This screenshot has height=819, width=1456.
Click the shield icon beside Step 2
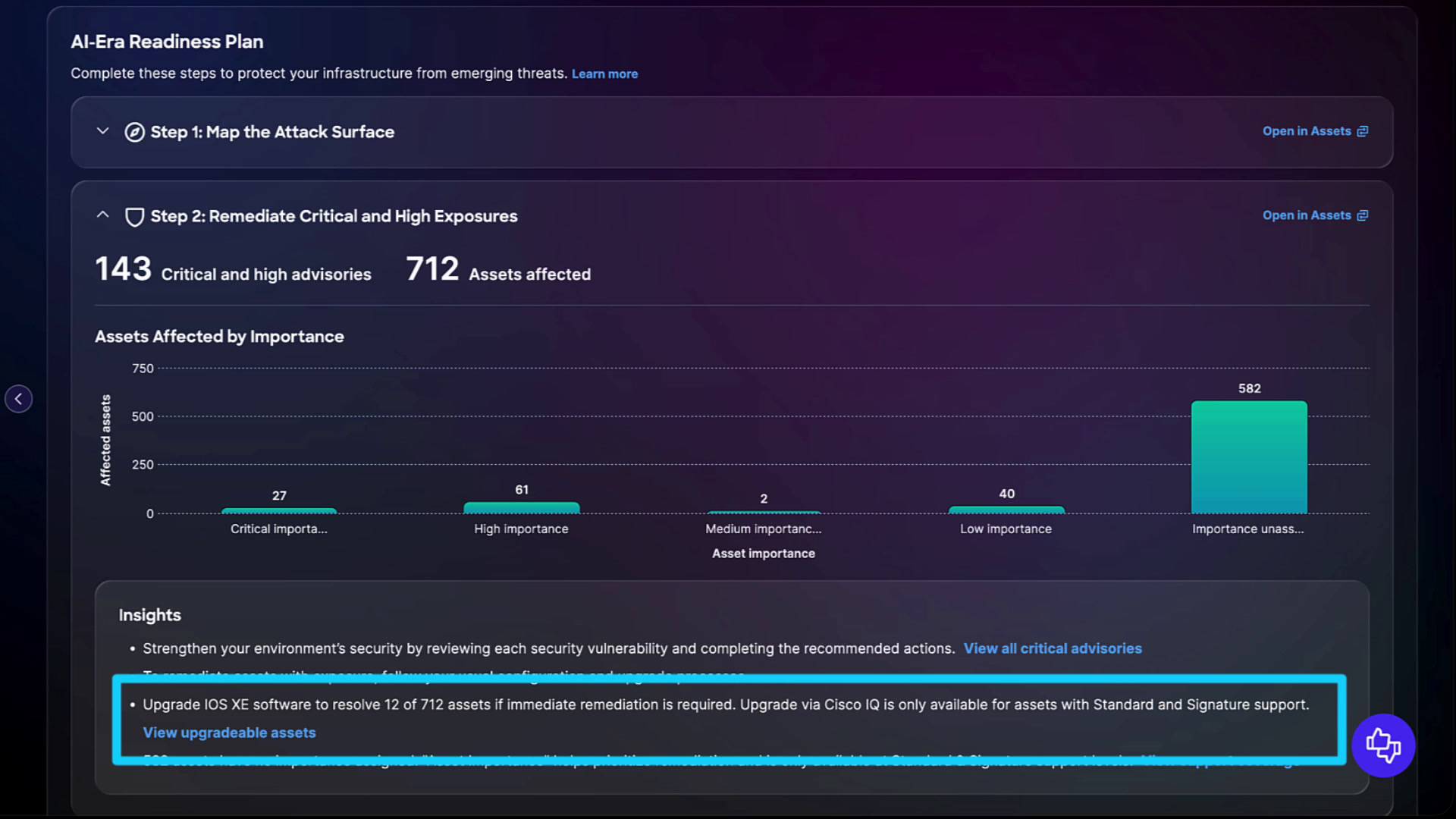134,217
